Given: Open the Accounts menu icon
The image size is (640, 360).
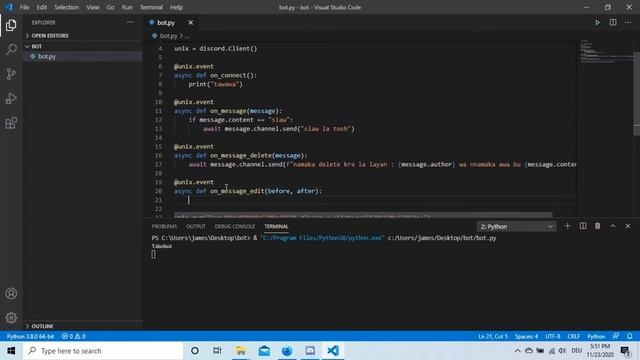Looking at the screenshot, I should click(11, 293).
